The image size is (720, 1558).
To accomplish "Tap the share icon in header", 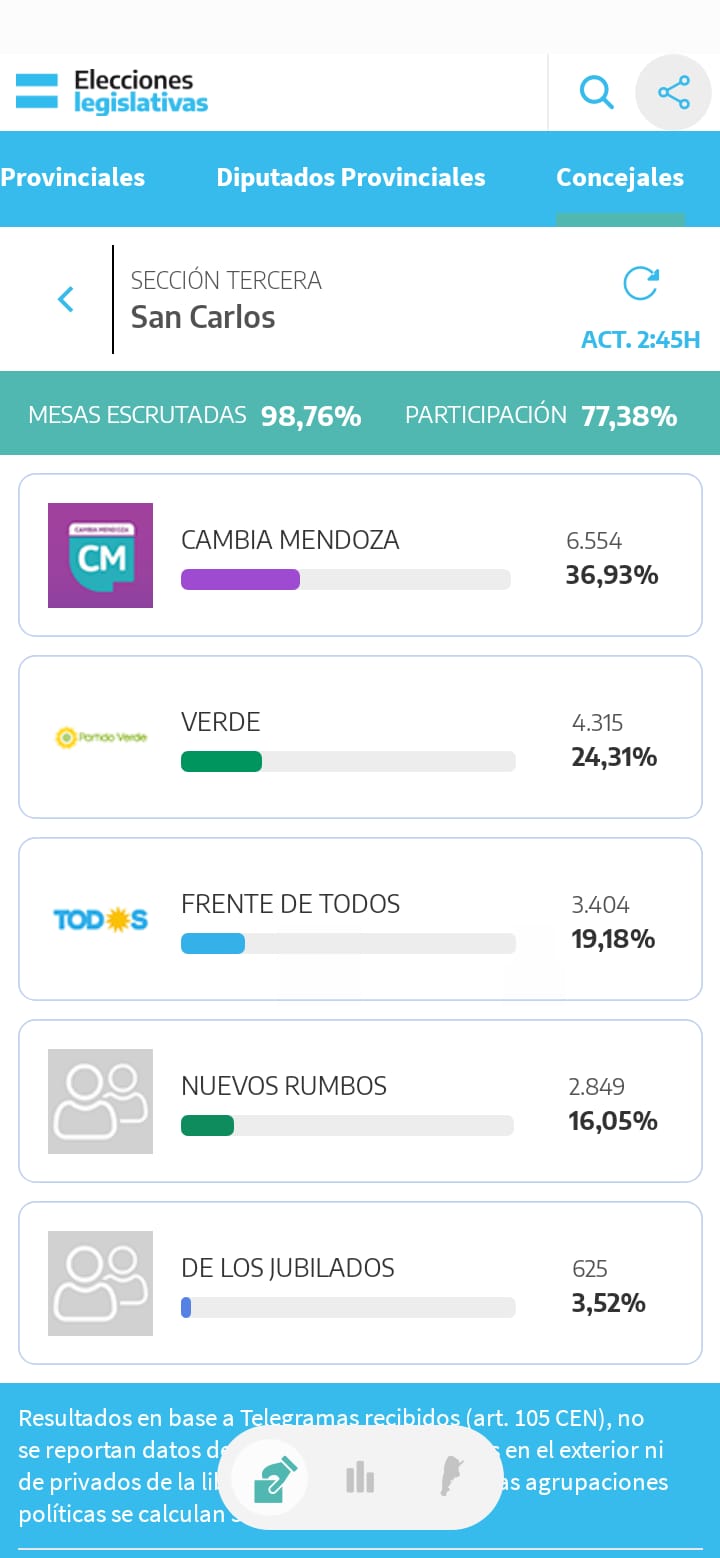I will click(x=673, y=93).
